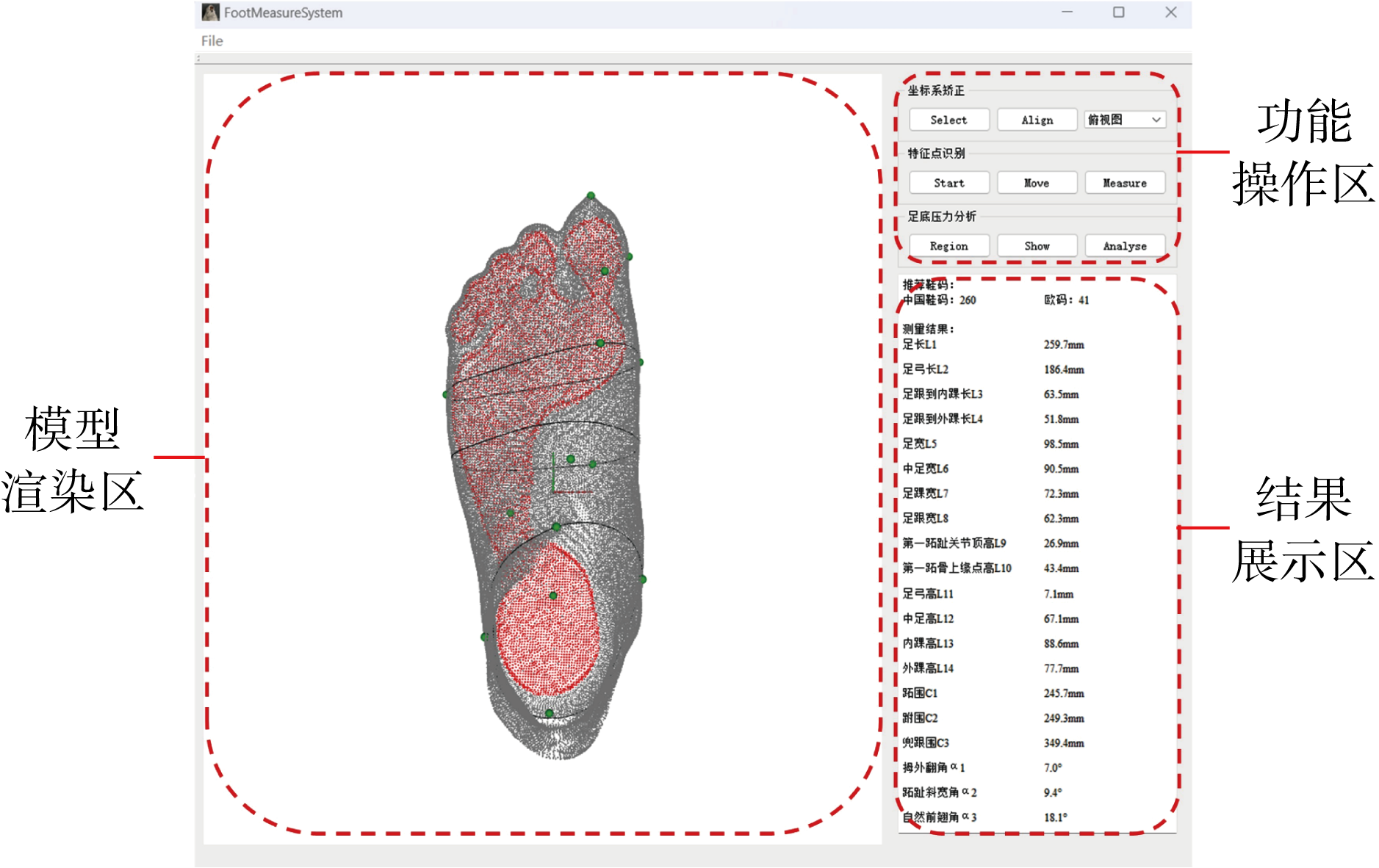
Task: Click the 兜跟围C3 result entry
Action: point(926,742)
